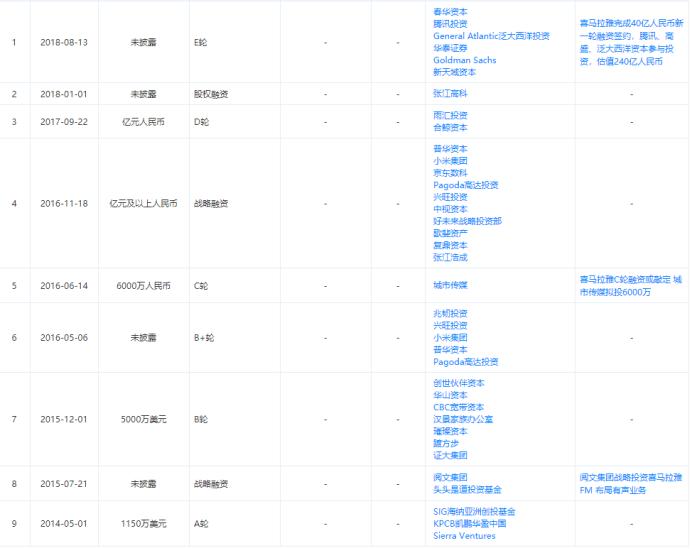Open news link 喜马拉雅C轮融资或敲定
This screenshot has height=549, width=692.
coord(631,286)
